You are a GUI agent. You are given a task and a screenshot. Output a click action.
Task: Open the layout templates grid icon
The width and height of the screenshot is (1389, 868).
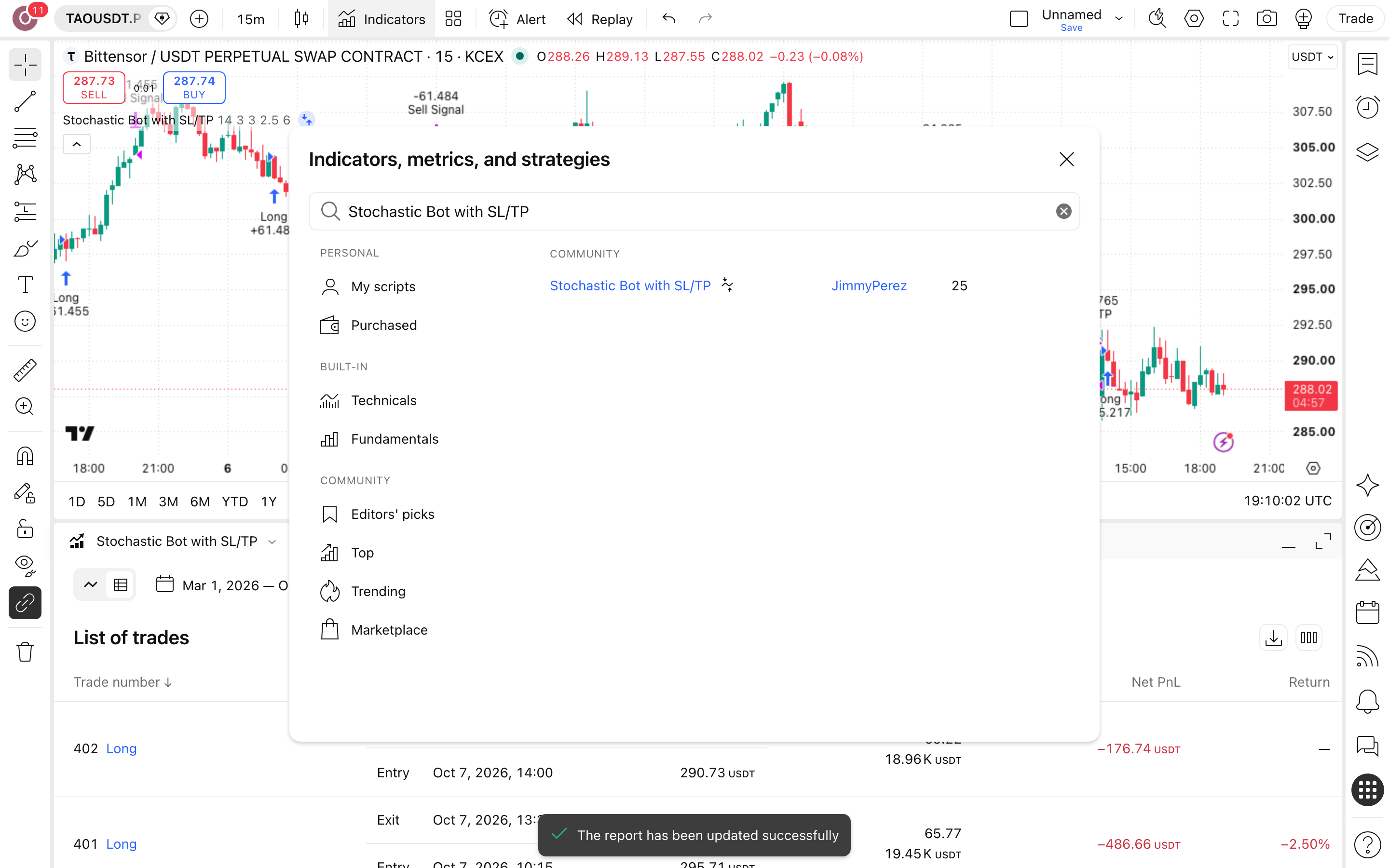tap(453, 19)
